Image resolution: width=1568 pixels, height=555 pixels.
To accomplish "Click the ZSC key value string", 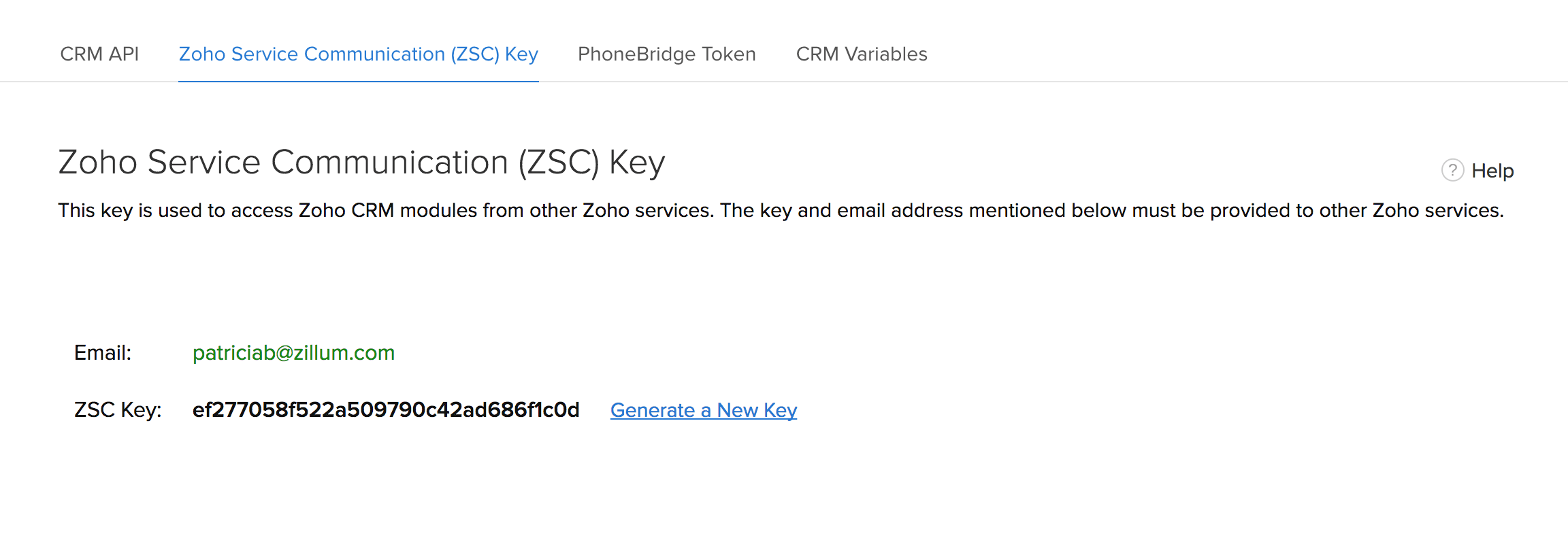I will pos(386,410).
